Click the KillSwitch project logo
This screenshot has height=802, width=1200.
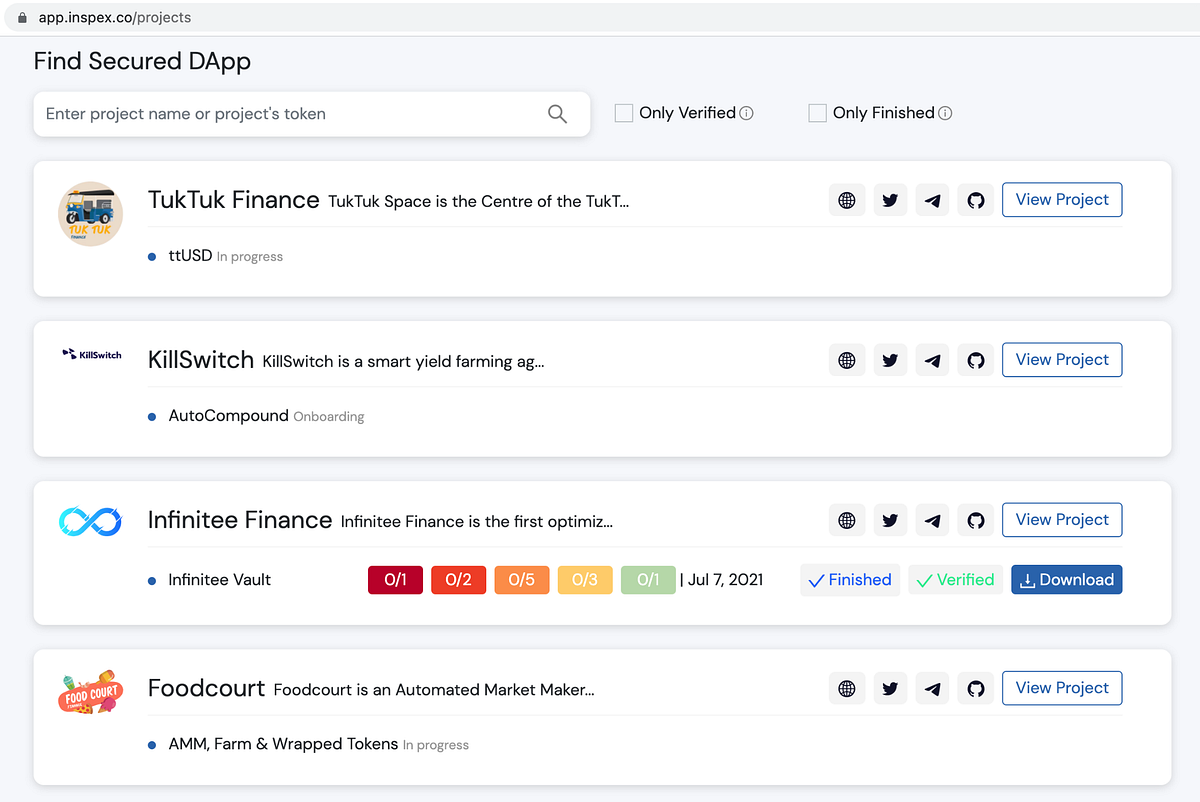click(91, 353)
